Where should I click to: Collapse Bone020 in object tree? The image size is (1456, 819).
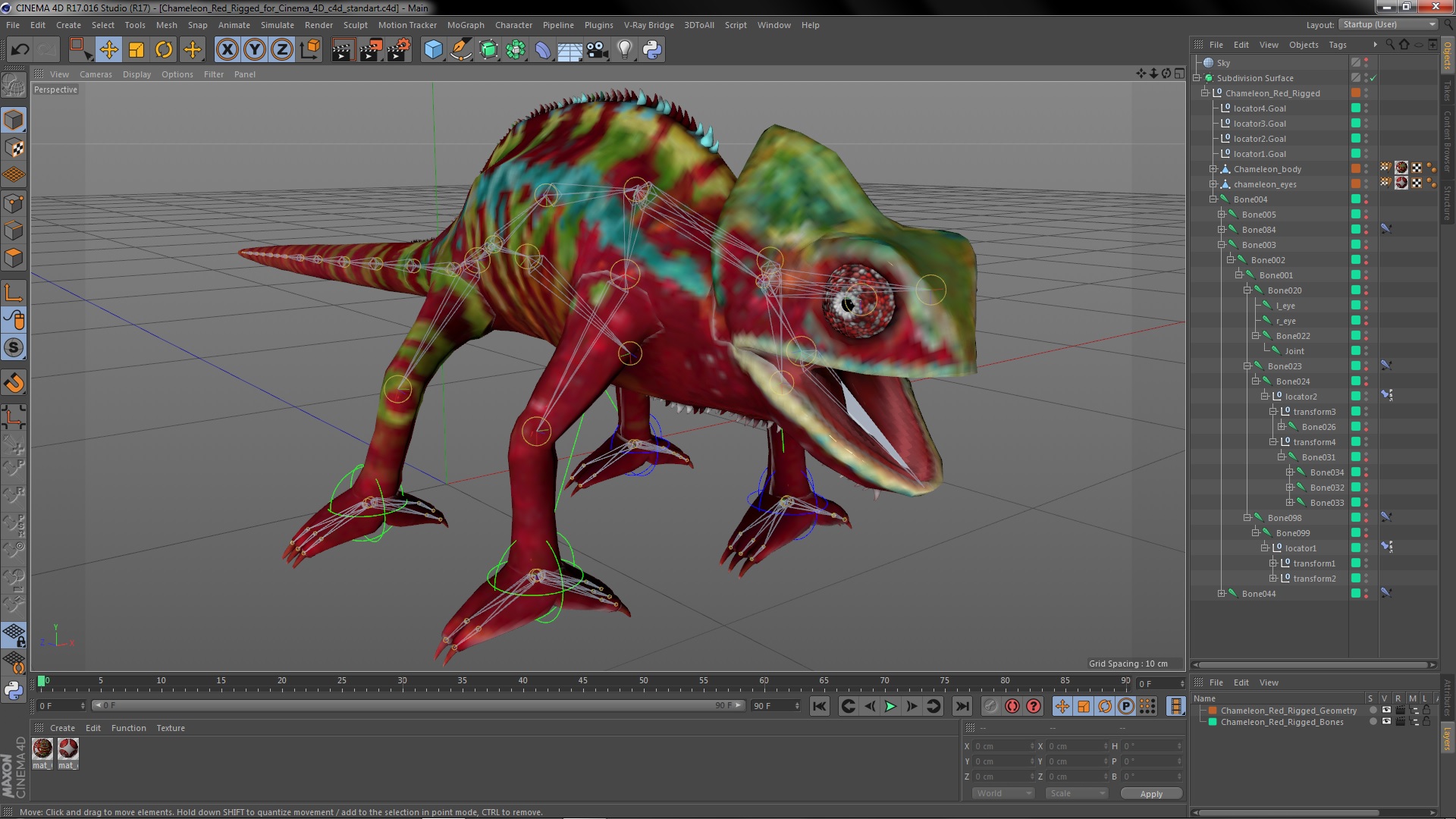(1247, 290)
